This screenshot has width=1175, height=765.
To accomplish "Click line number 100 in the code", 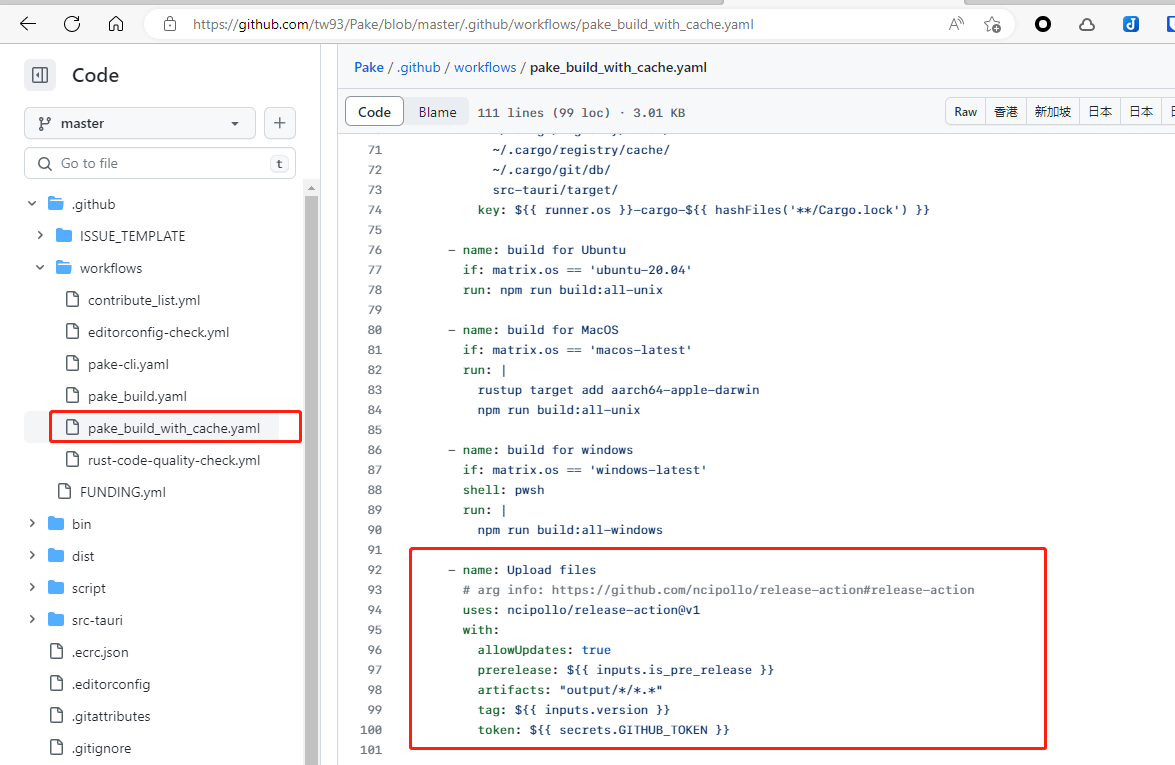I will pyautogui.click(x=371, y=730).
